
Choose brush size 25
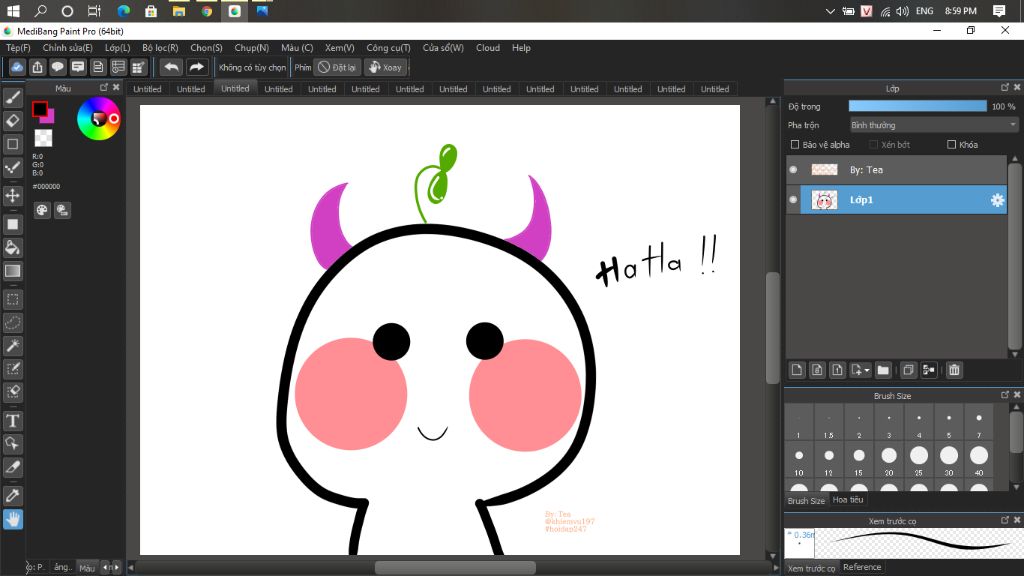click(919, 460)
